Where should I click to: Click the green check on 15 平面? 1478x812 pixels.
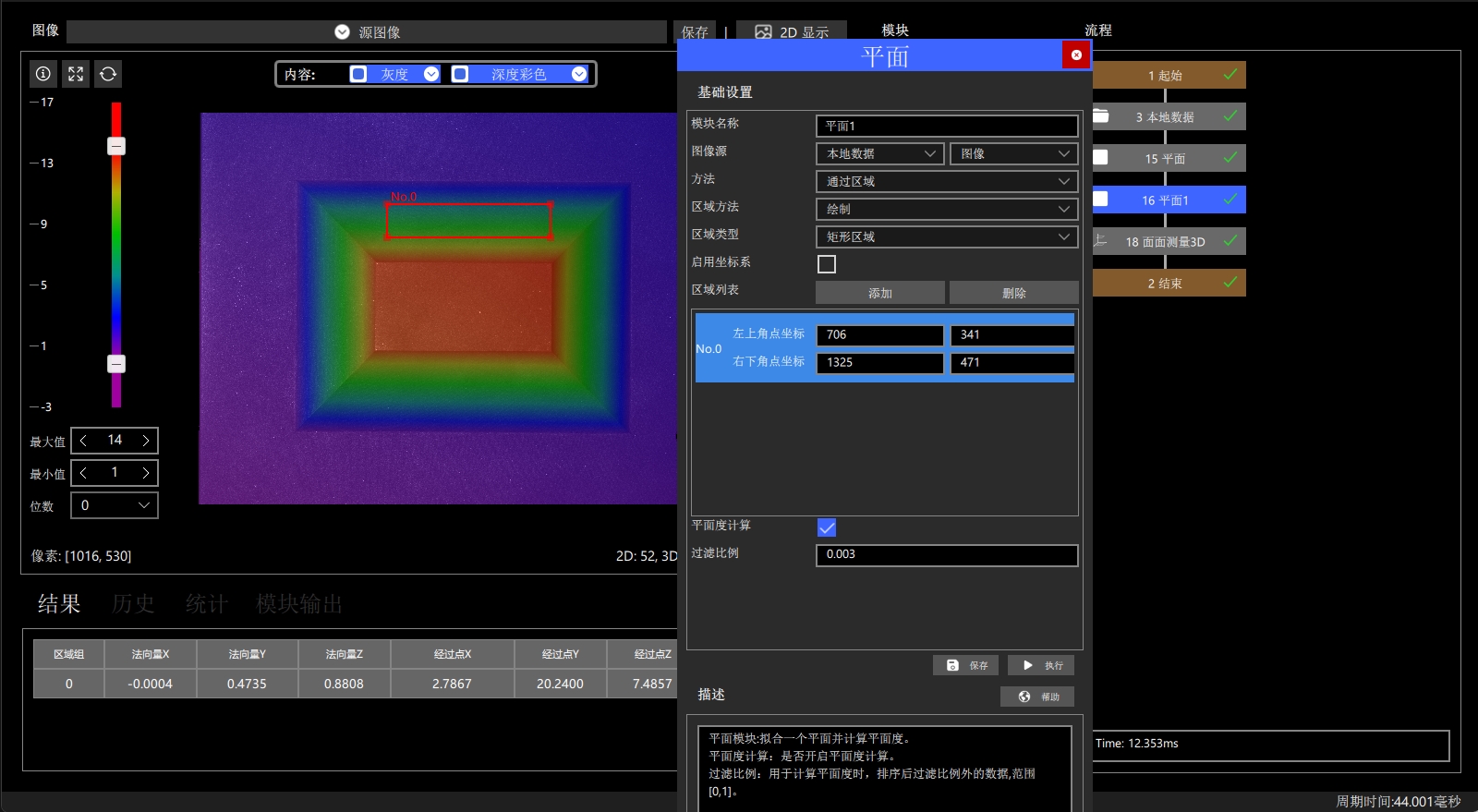tap(1230, 157)
